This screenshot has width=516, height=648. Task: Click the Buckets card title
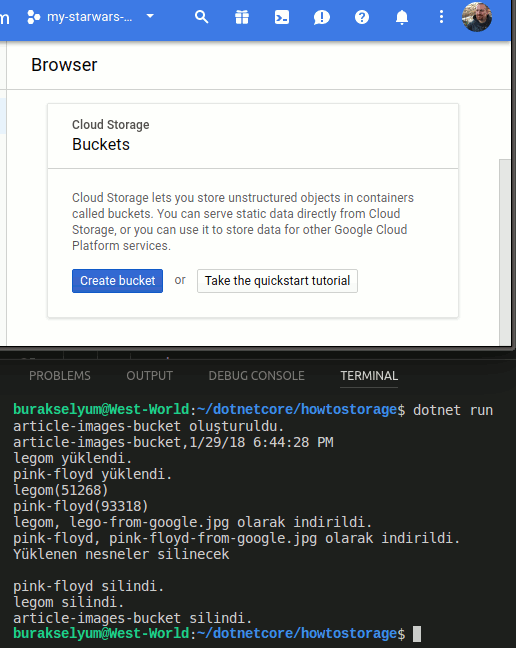(101, 145)
